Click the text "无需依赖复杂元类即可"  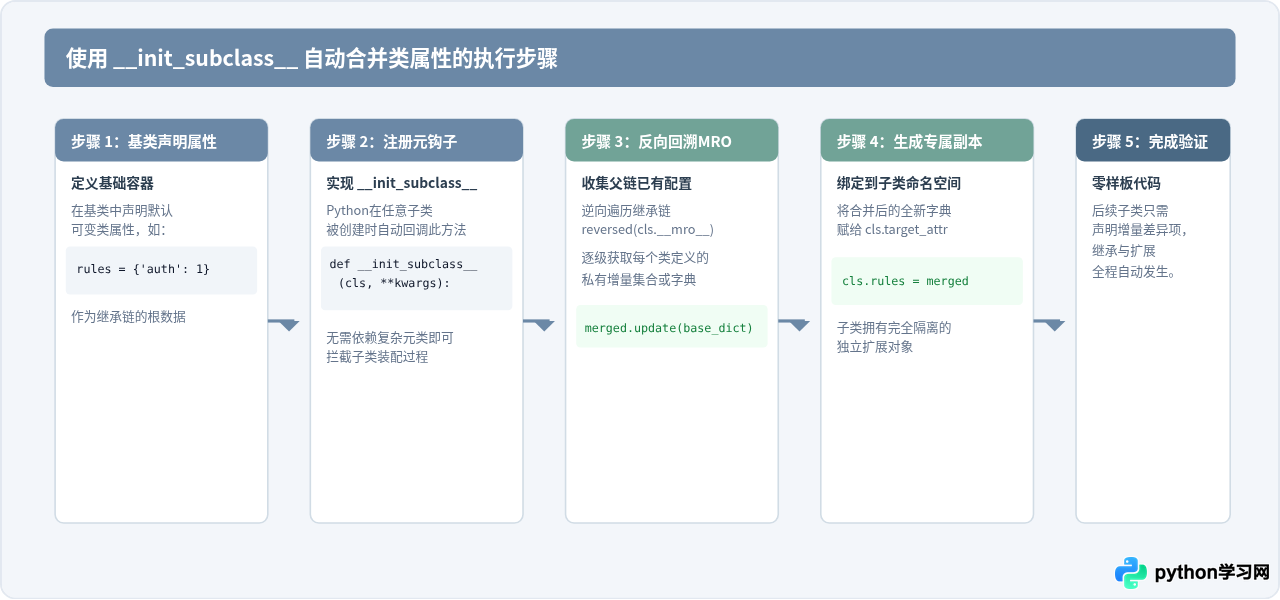tap(389, 338)
